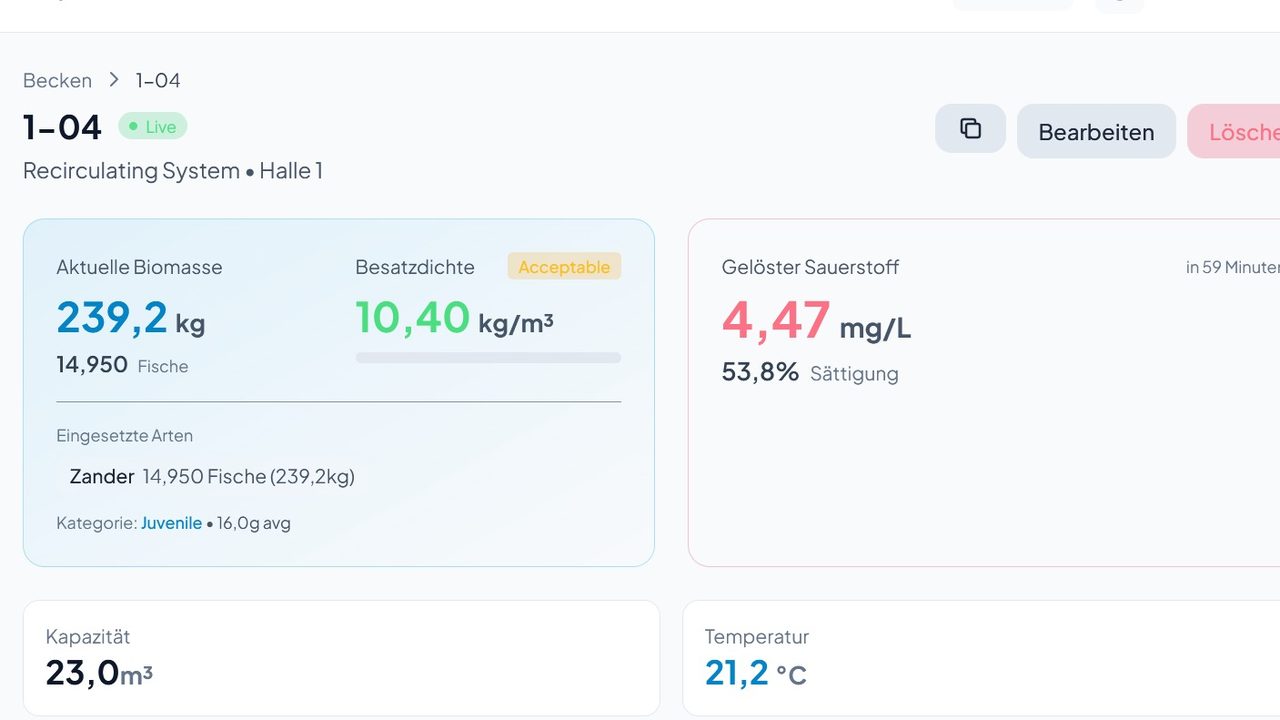
Task: Open the Juvenile category link
Action: [x=171, y=523]
